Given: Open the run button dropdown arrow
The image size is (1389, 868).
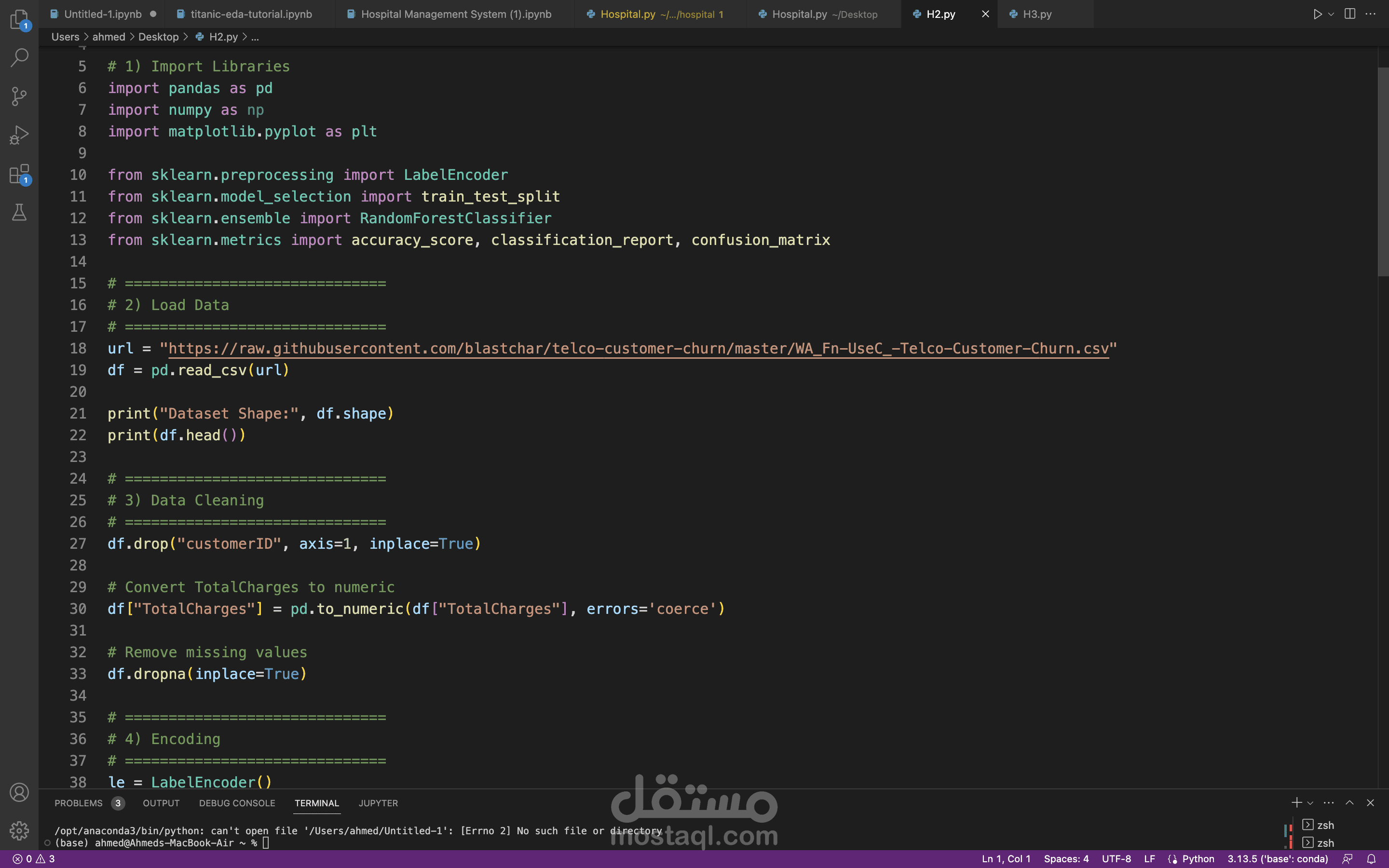Looking at the screenshot, I should 1331,14.
